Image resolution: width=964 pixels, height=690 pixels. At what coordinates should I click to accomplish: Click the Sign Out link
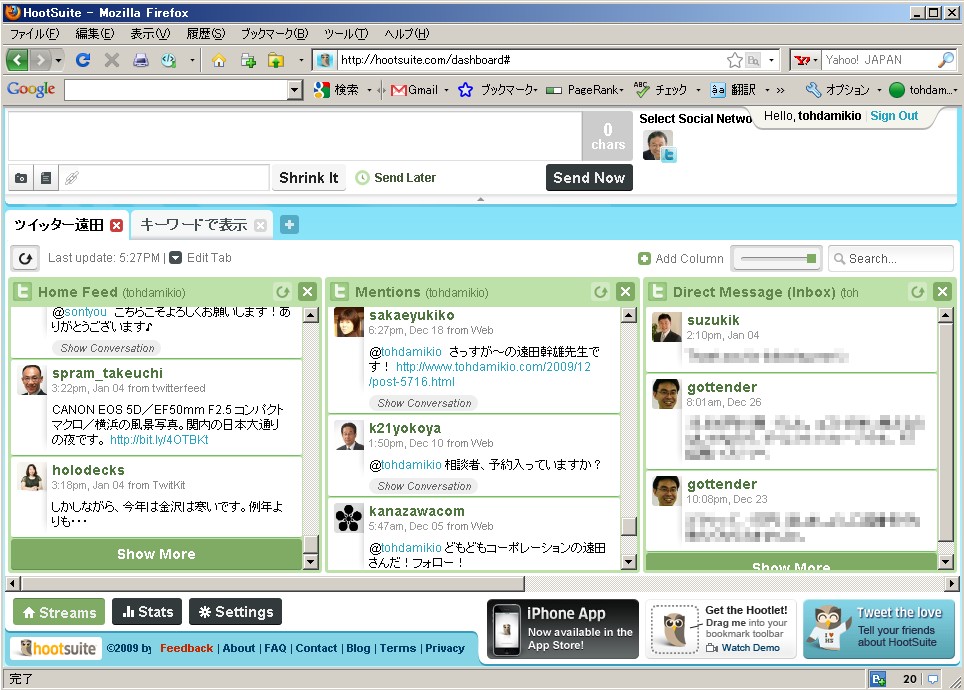point(894,116)
